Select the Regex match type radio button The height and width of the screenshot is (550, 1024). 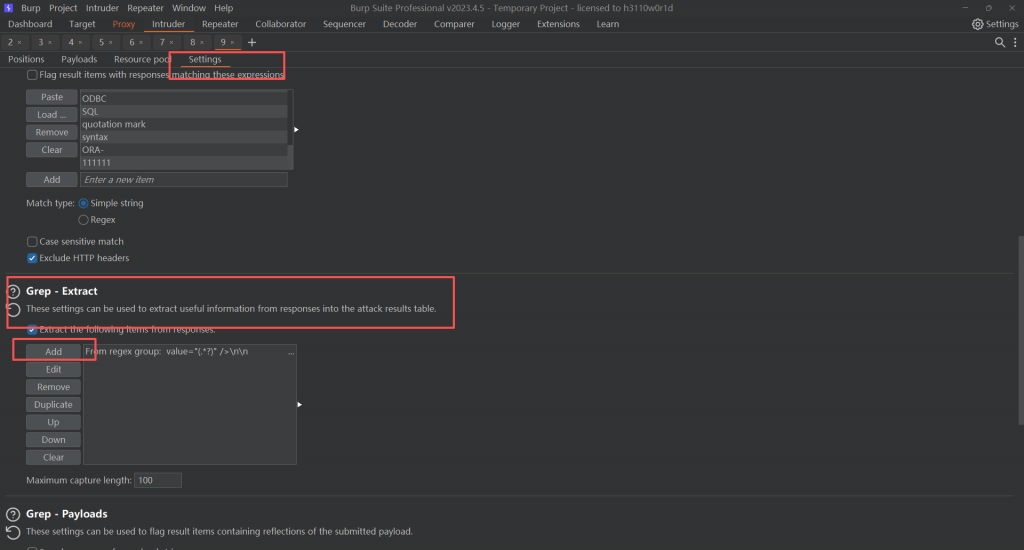pos(83,220)
